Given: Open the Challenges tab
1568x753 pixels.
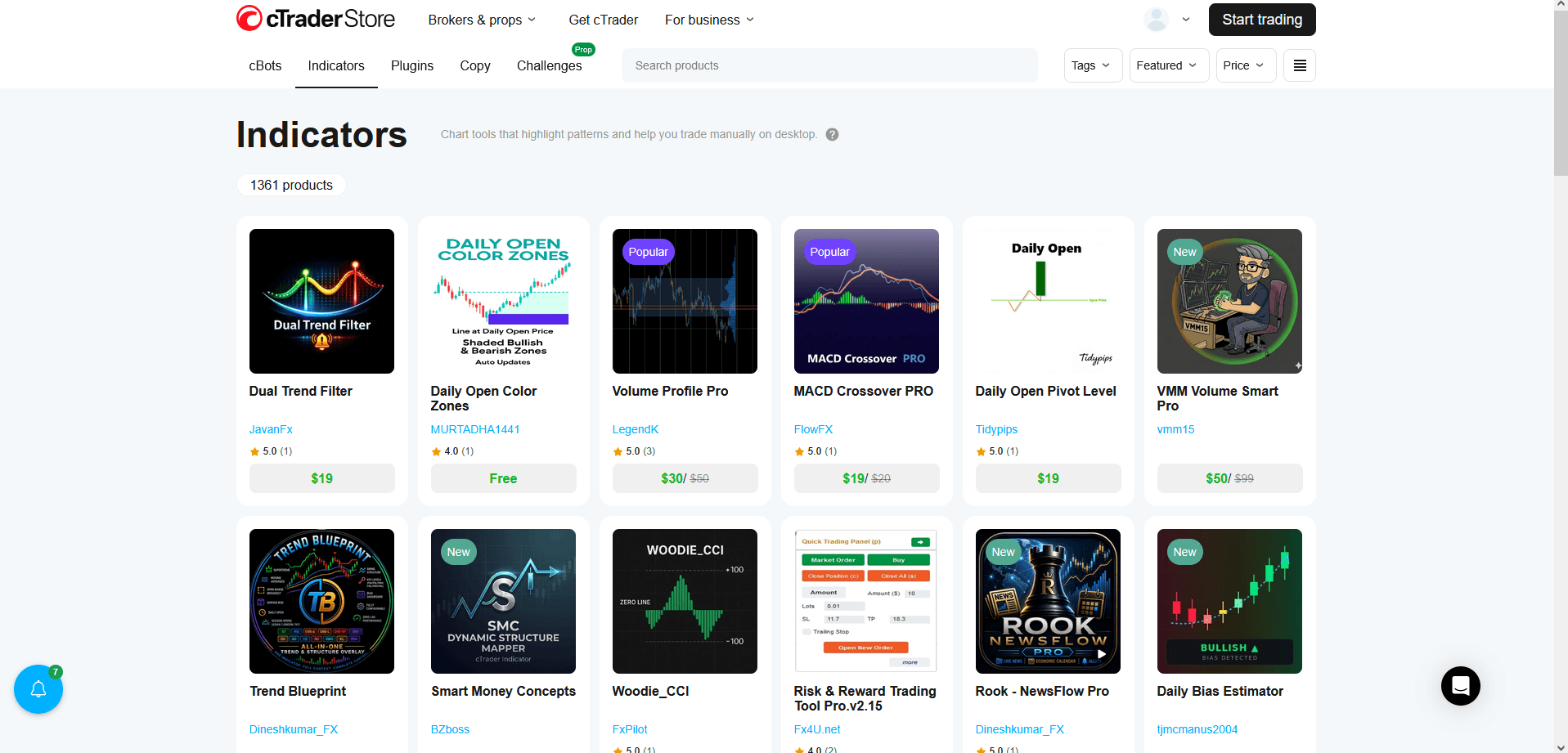Looking at the screenshot, I should (x=550, y=65).
